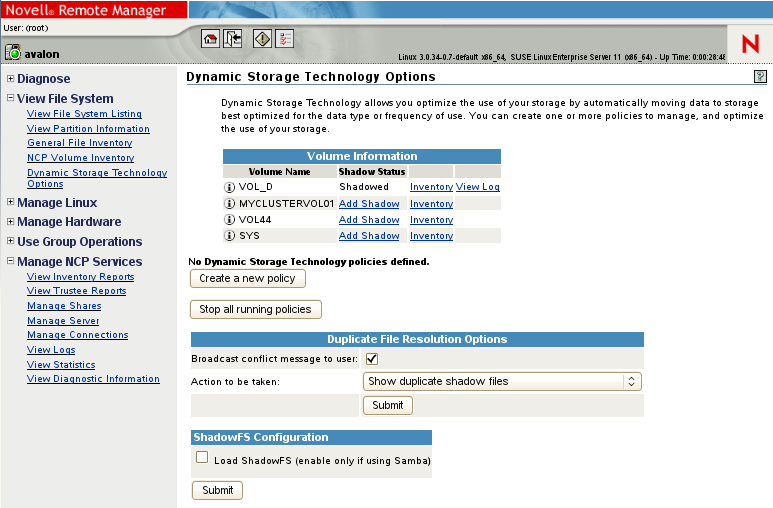Expand the Use Group Operations section
The width and height of the screenshot is (773, 508).
pos(10,241)
